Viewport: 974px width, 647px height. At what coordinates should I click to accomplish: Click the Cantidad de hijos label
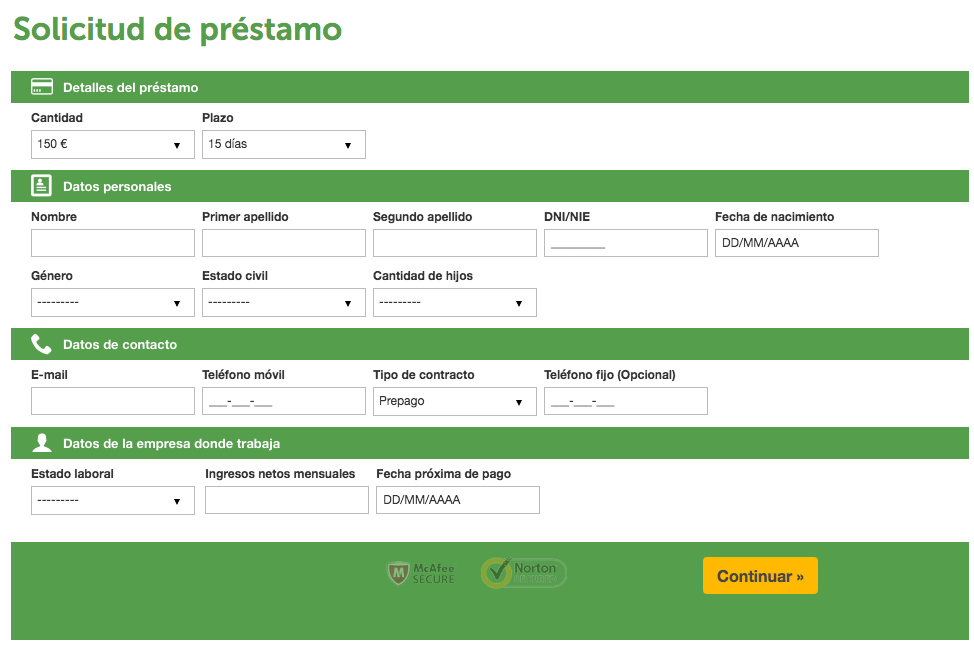tap(422, 276)
